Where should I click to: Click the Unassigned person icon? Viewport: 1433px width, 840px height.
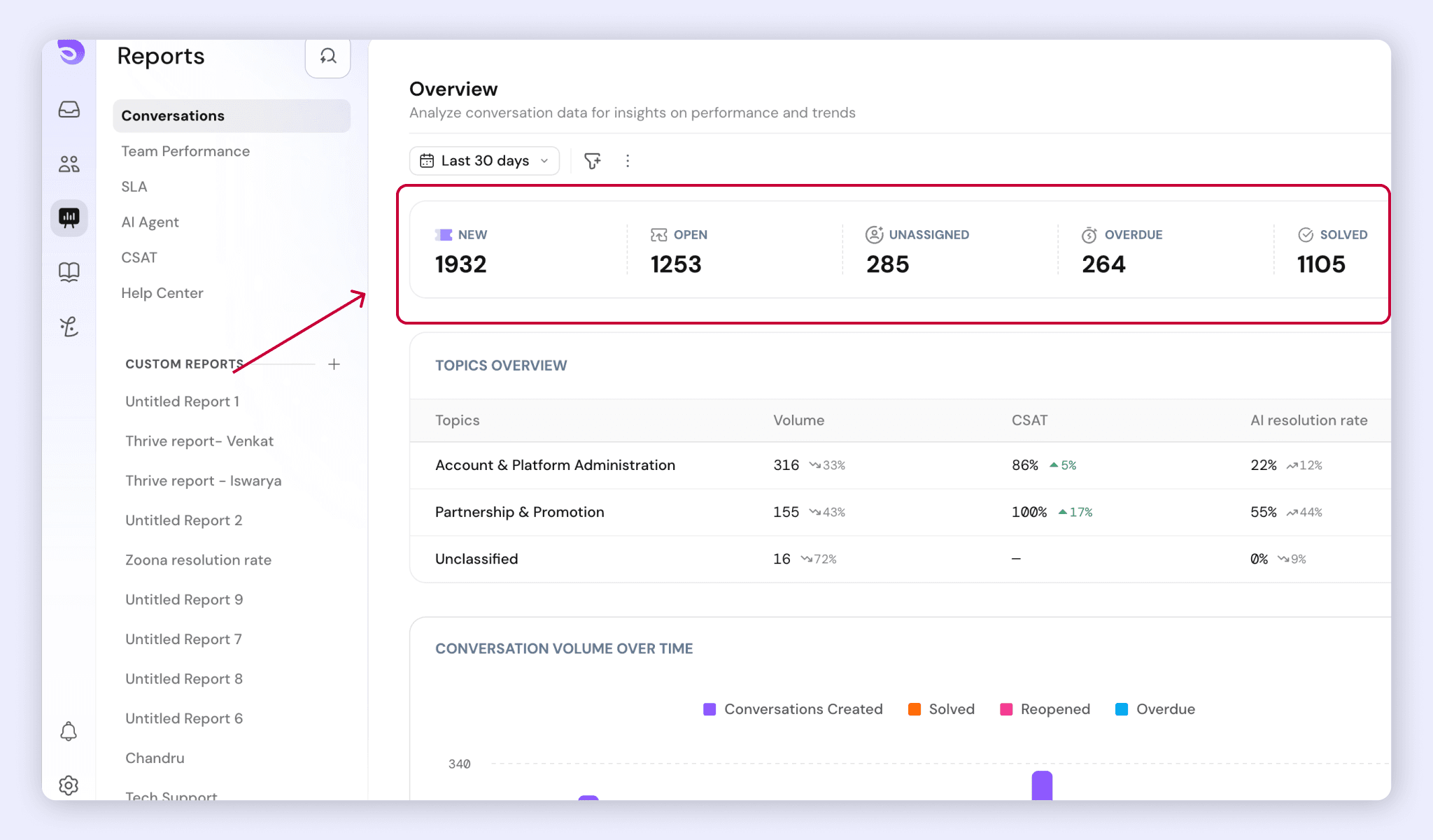click(x=875, y=235)
